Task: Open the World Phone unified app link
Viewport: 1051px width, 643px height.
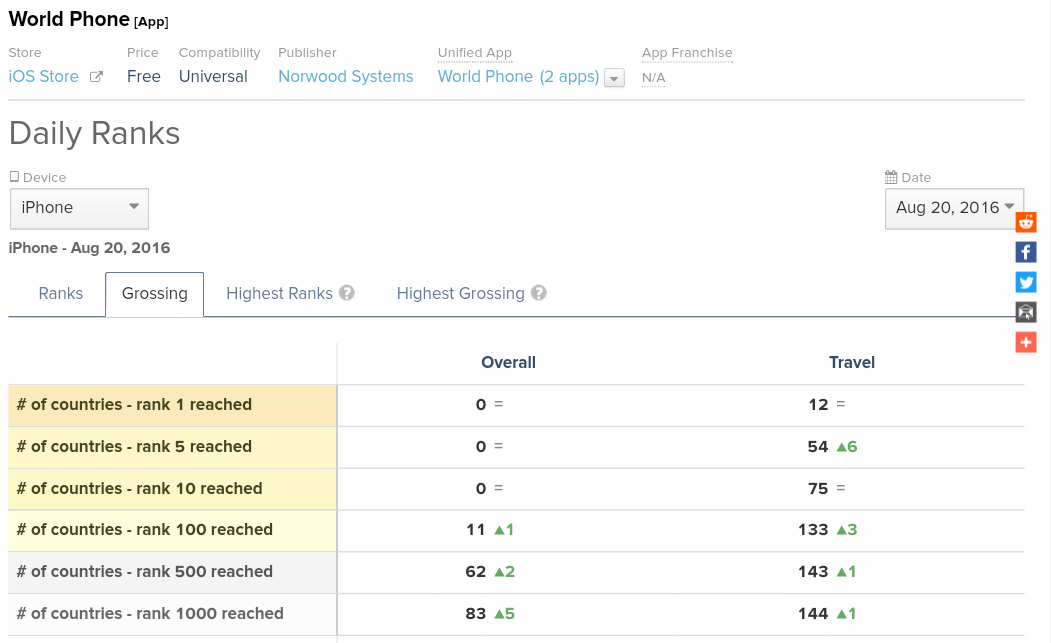Action: (x=485, y=77)
